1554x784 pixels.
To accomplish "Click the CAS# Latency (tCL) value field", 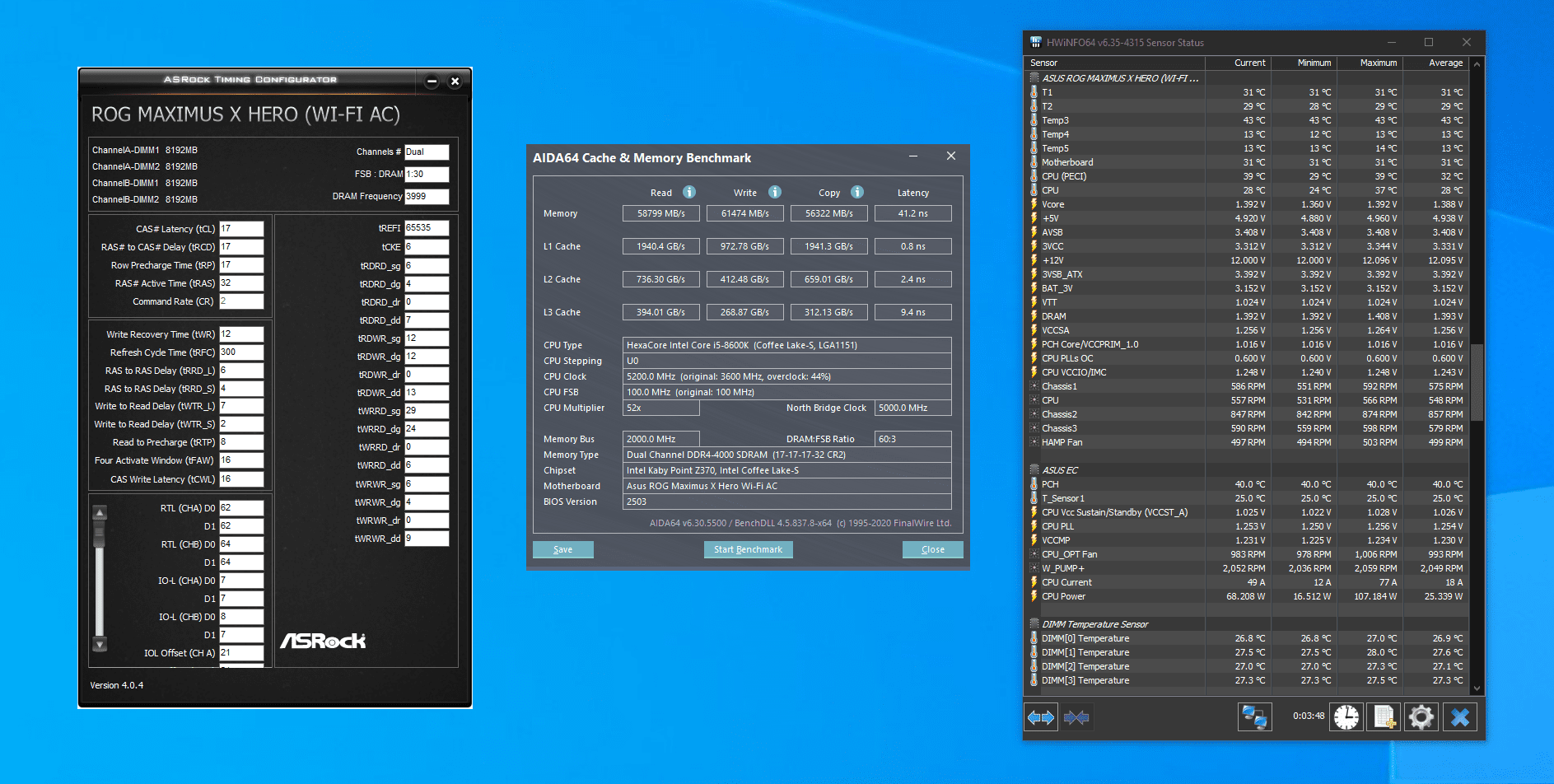I will [x=241, y=229].
